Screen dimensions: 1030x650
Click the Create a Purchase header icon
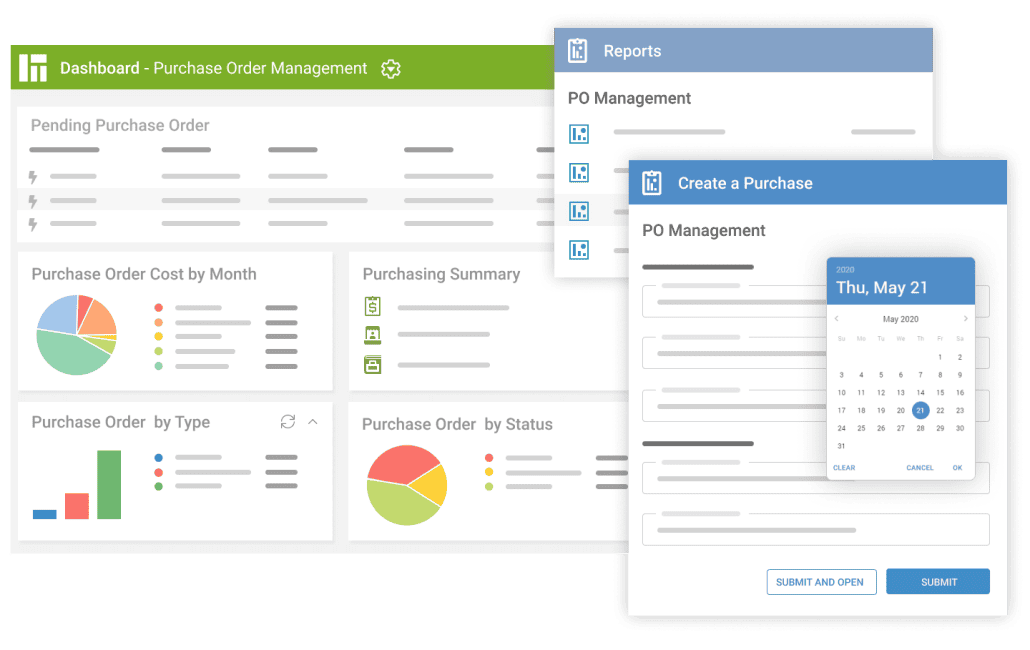[652, 182]
